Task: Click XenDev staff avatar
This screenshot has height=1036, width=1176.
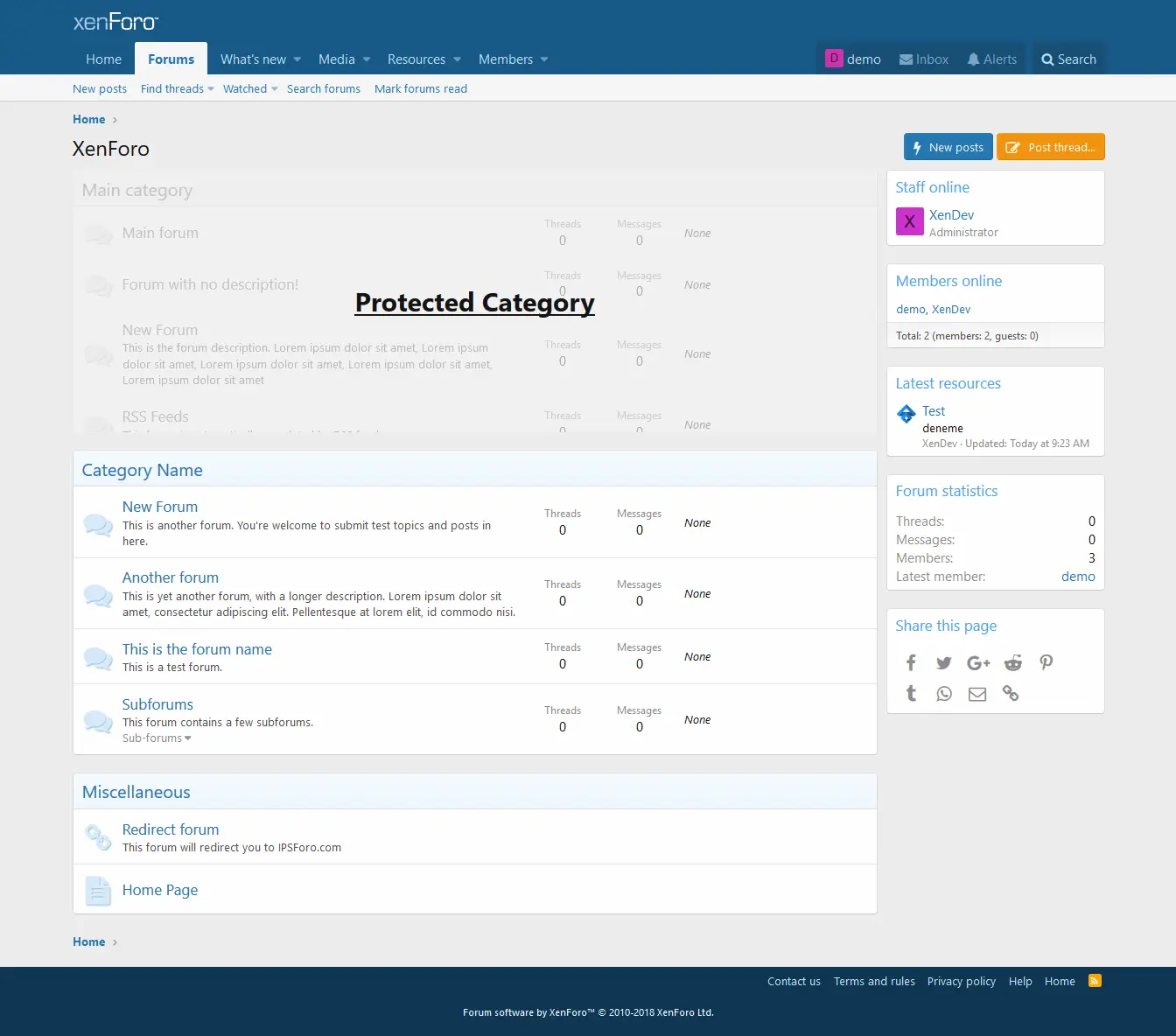Action: point(910,221)
